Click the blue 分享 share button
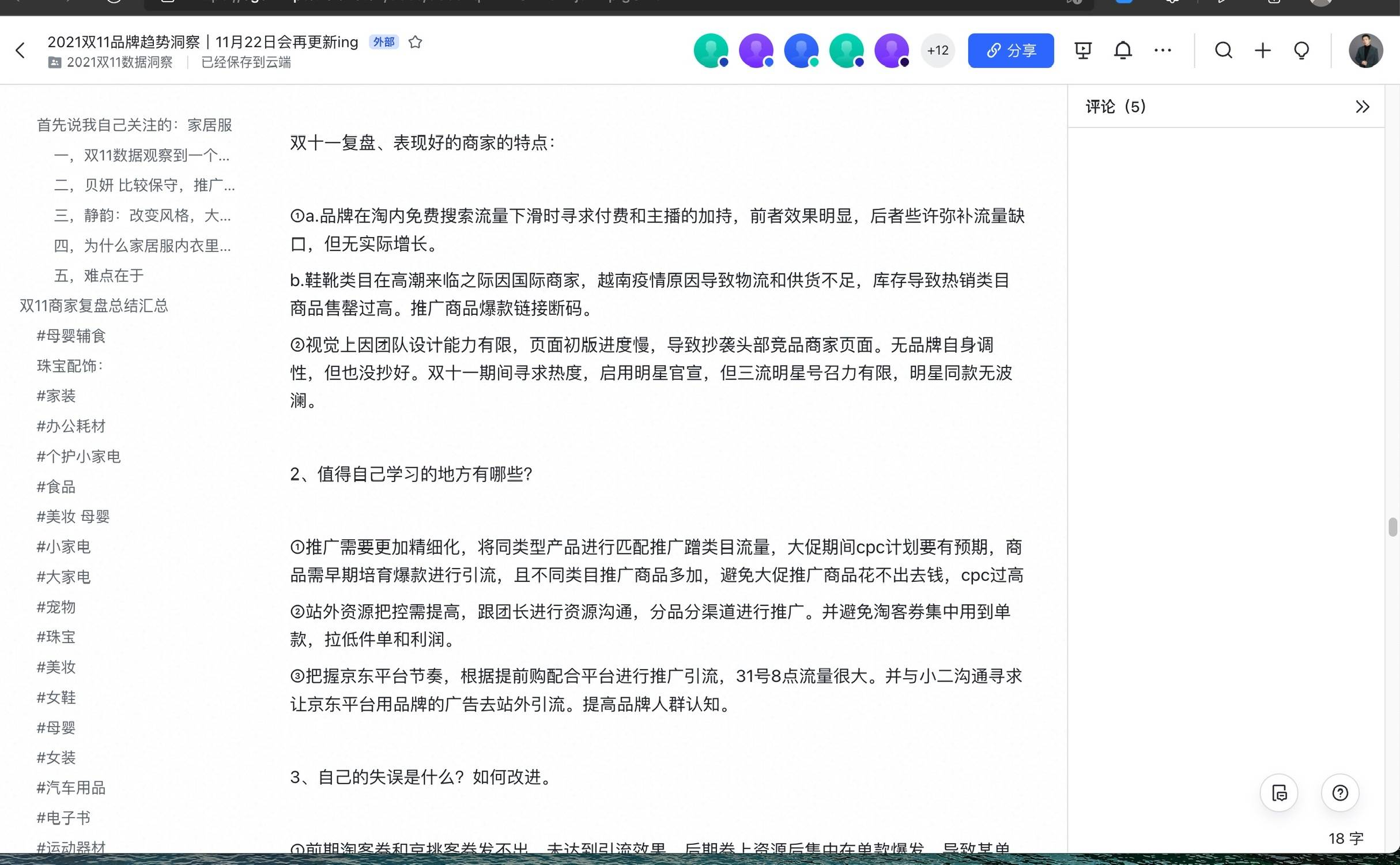The image size is (1400, 865). point(1010,51)
